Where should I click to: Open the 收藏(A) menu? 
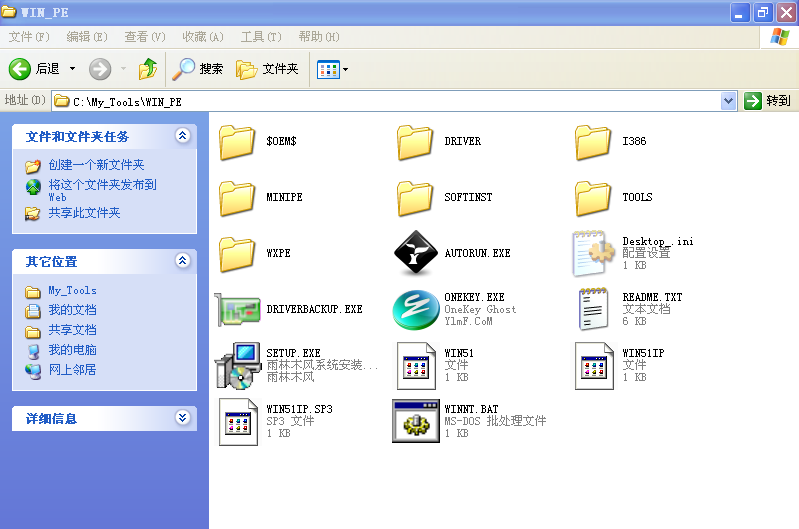tap(203, 37)
